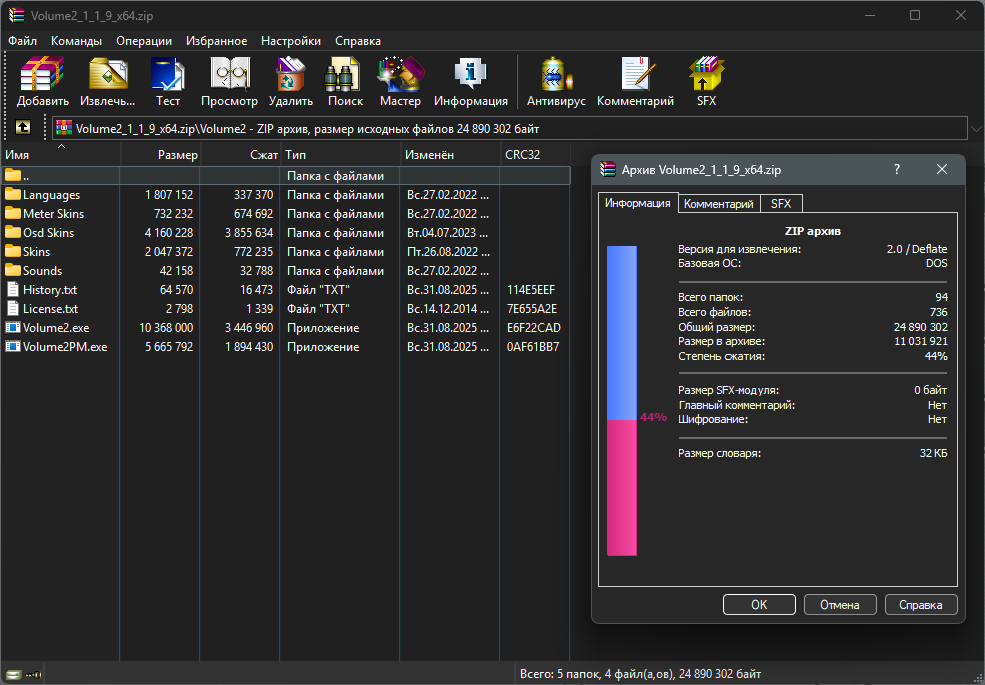
Task: Sort files by the Имя column header
Action: (x=60, y=155)
